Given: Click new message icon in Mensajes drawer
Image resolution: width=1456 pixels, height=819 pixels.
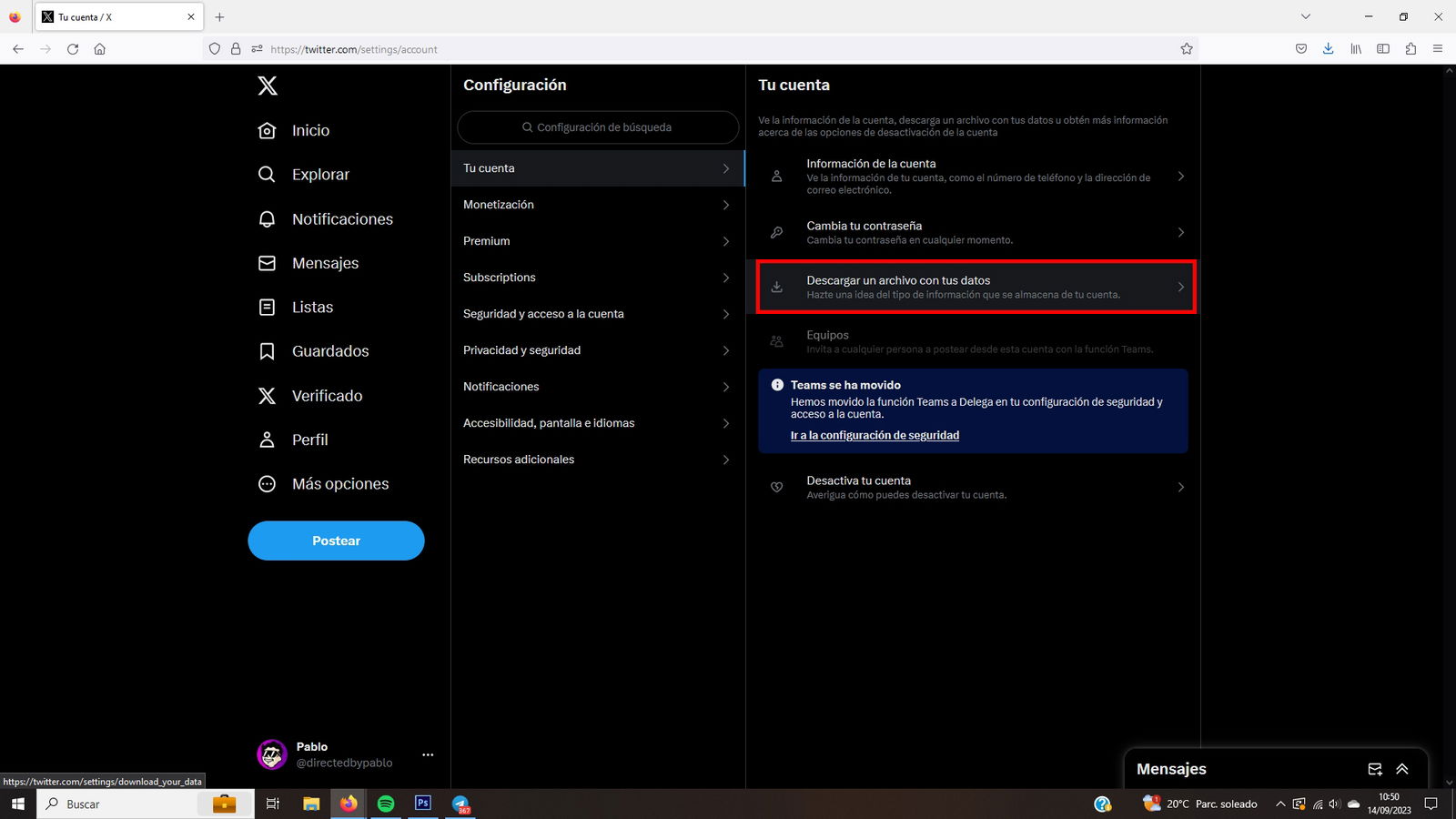Looking at the screenshot, I should 1375,769.
